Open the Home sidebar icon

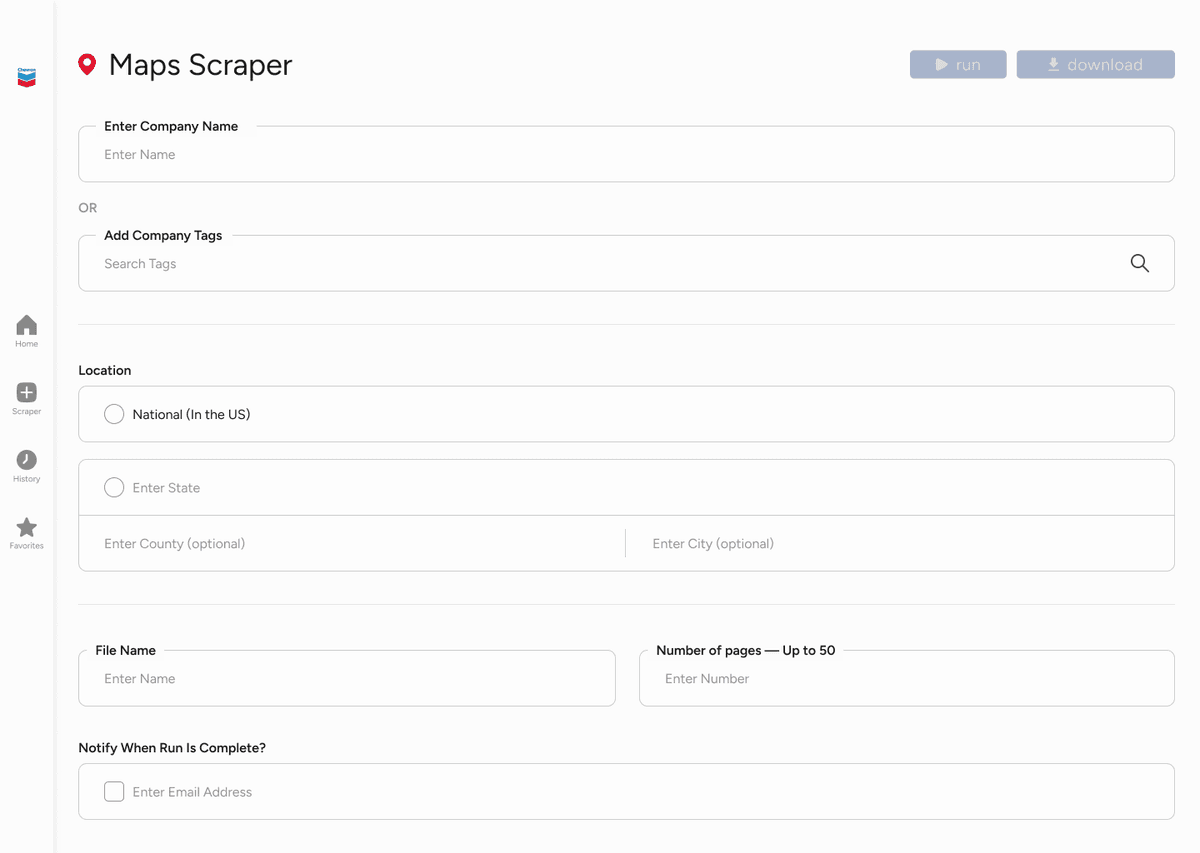(x=25, y=325)
